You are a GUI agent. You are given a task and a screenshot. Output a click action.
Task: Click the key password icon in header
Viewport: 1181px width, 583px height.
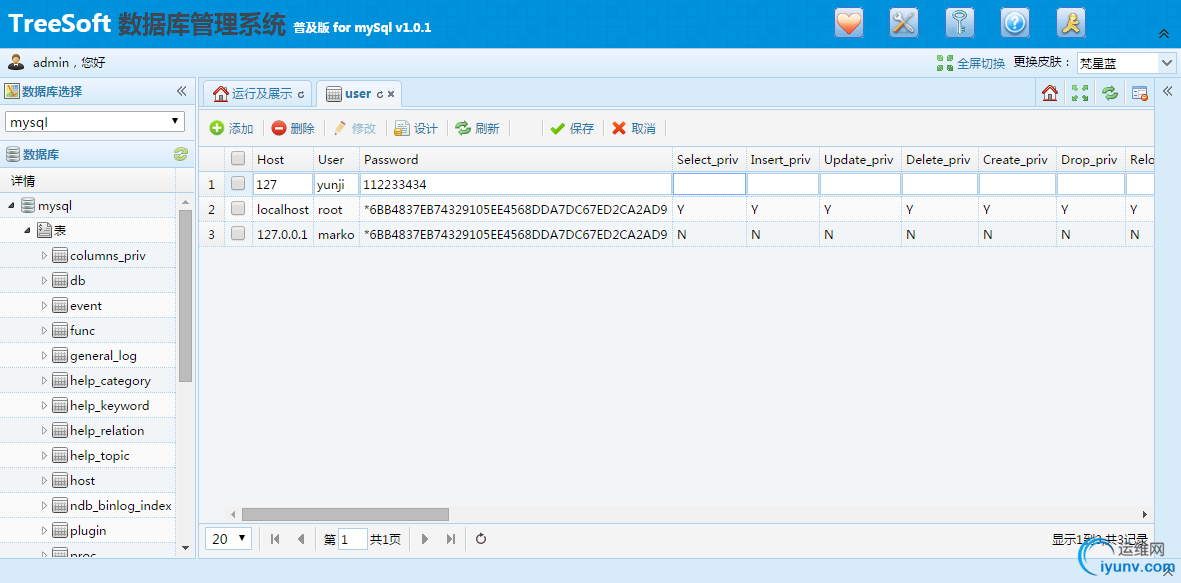pyautogui.click(x=960, y=23)
